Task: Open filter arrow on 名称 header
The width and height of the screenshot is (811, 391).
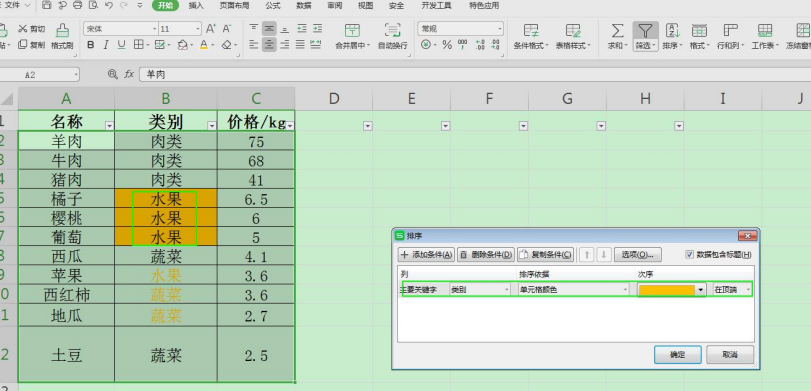Action: click(x=109, y=126)
